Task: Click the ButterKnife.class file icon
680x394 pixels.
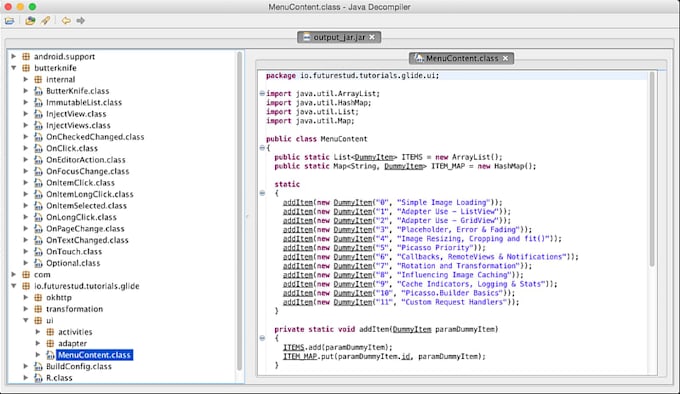Action: tap(38, 91)
